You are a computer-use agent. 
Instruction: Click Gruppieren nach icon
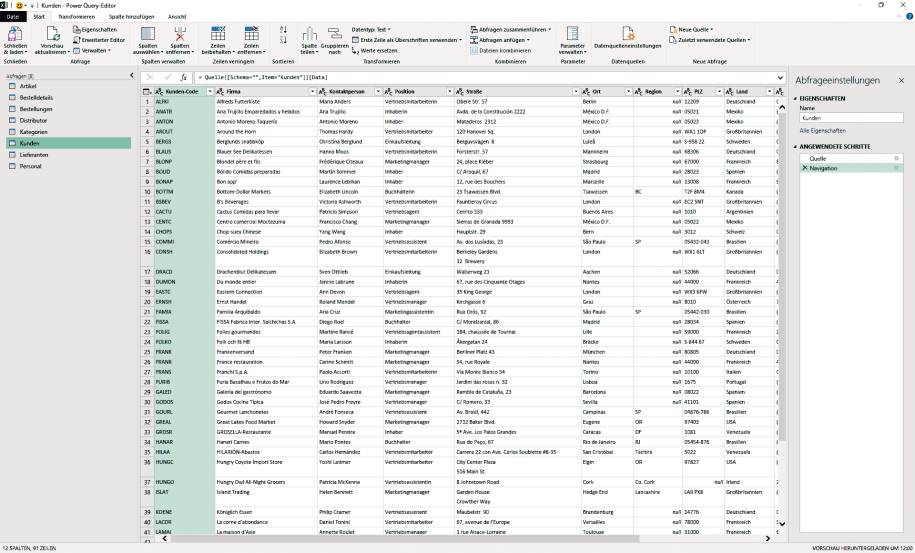334,34
